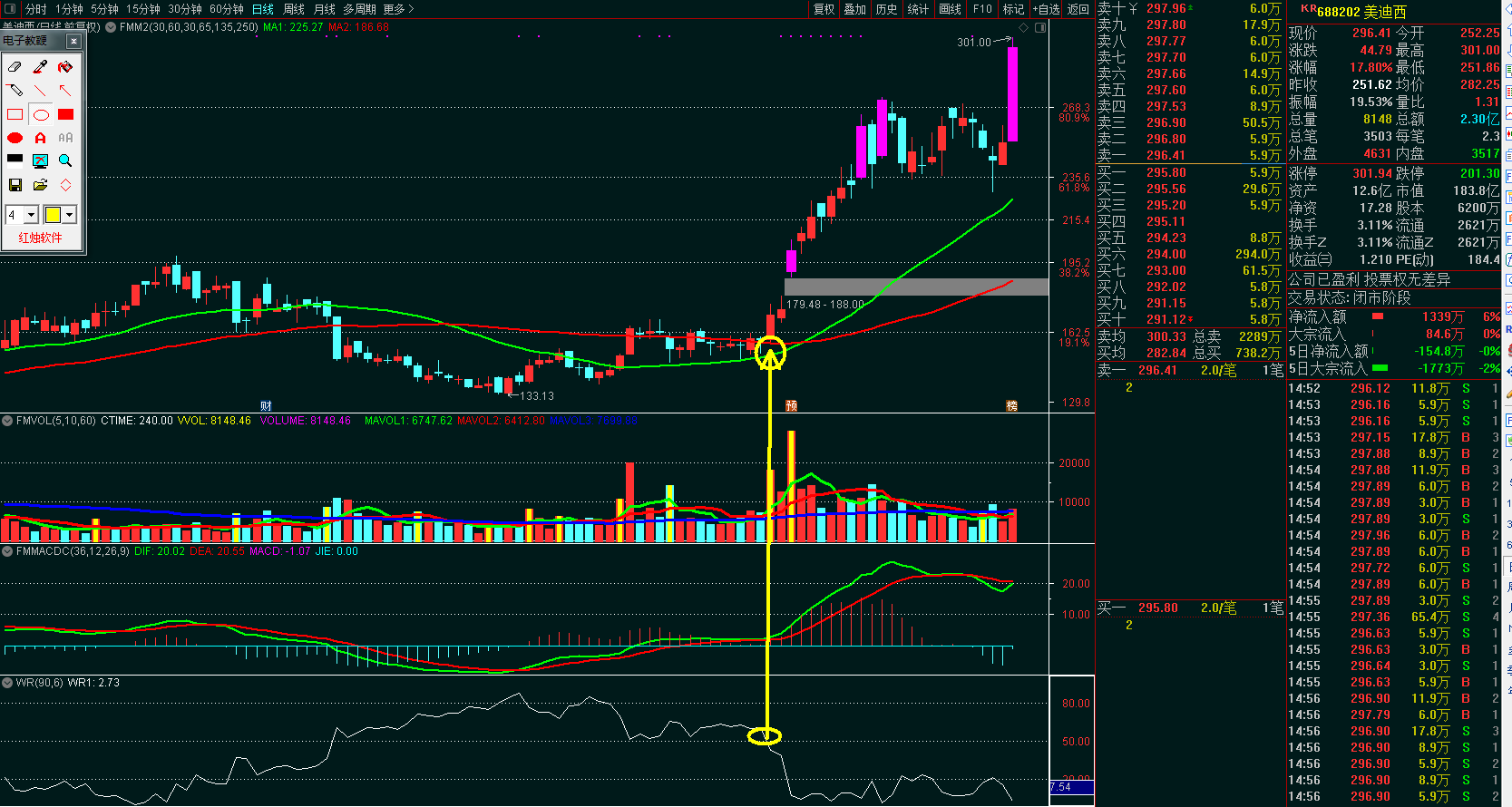Open the line width dropdown showing 4
1512x807 pixels.
[x=31, y=215]
